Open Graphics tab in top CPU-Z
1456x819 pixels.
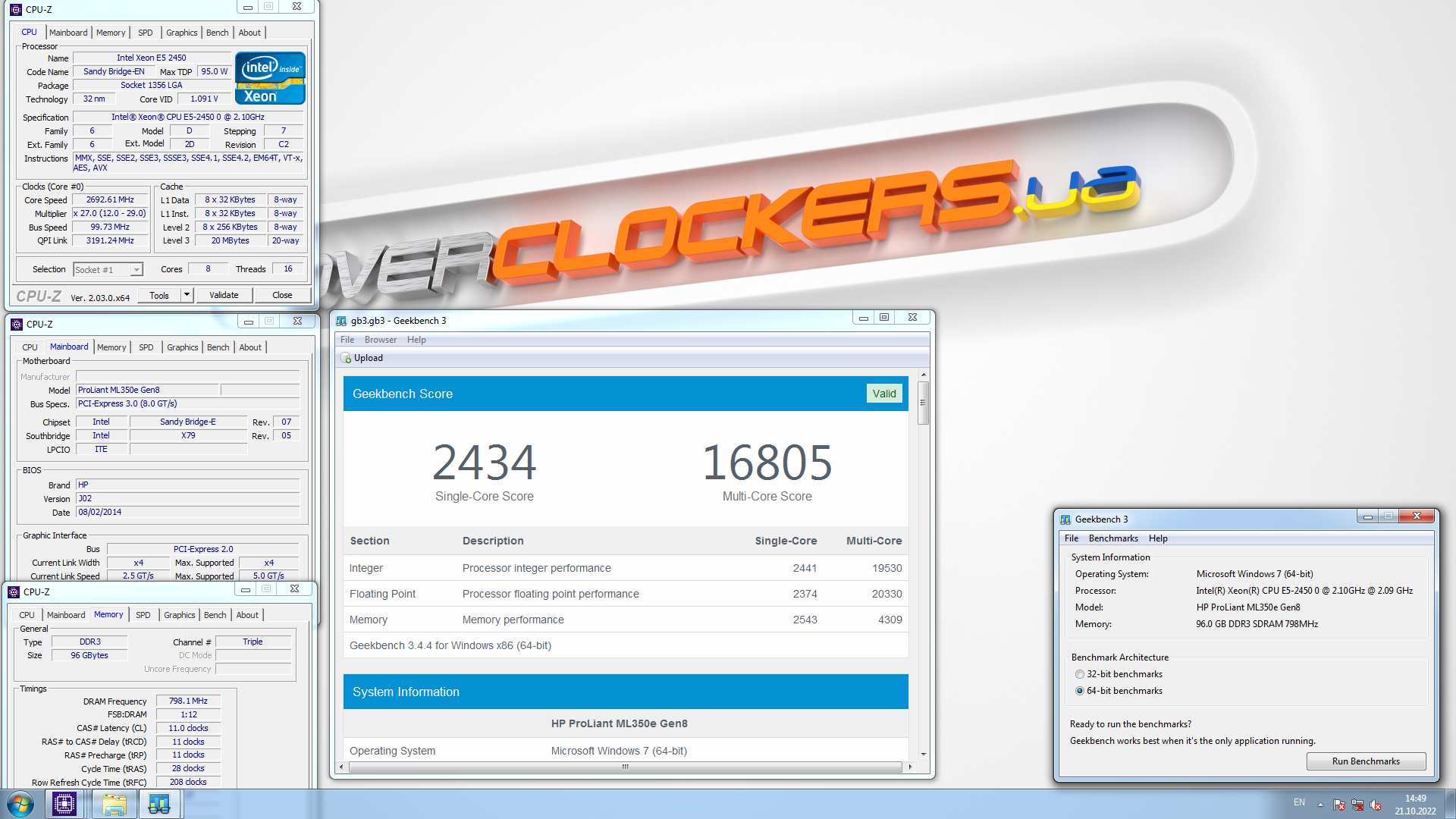[x=182, y=33]
